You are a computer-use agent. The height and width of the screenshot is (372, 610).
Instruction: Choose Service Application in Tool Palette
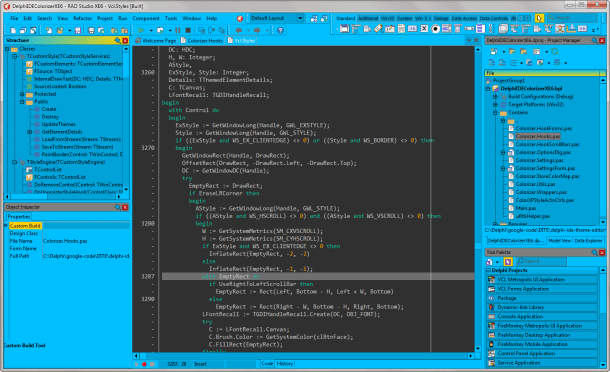point(542,363)
